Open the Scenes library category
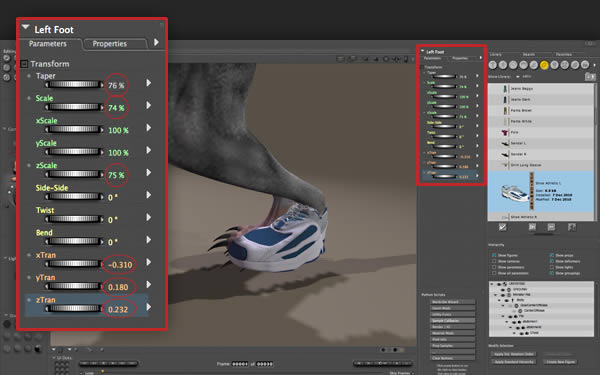Screen dimensions: 600x375 [x=585, y=65]
